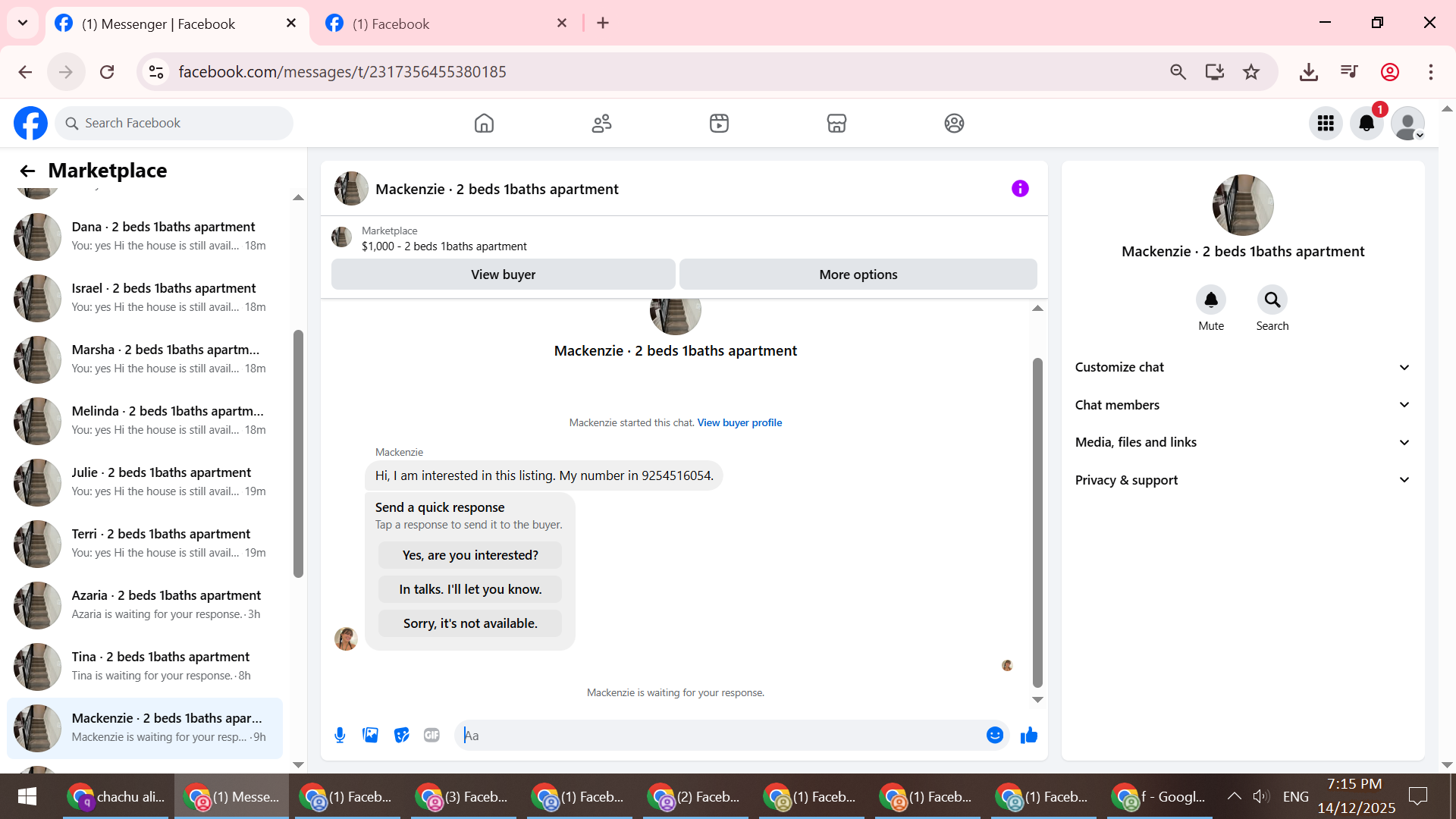Send a thumbs-up like
The height and width of the screenshot is (819, 1456).
pyautogui.click(x=1029, y=735)
